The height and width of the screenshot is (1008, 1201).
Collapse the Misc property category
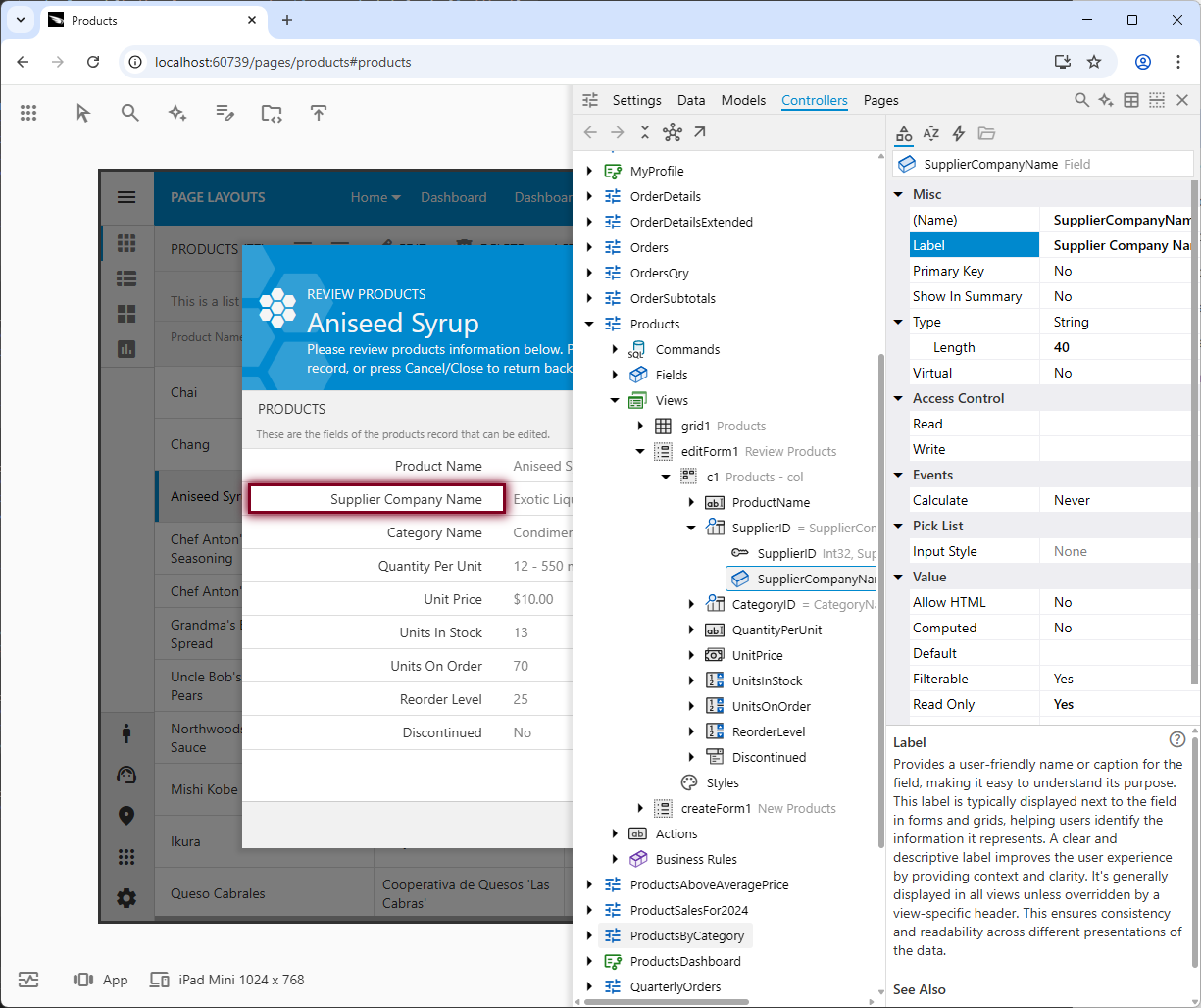point(899,194)
